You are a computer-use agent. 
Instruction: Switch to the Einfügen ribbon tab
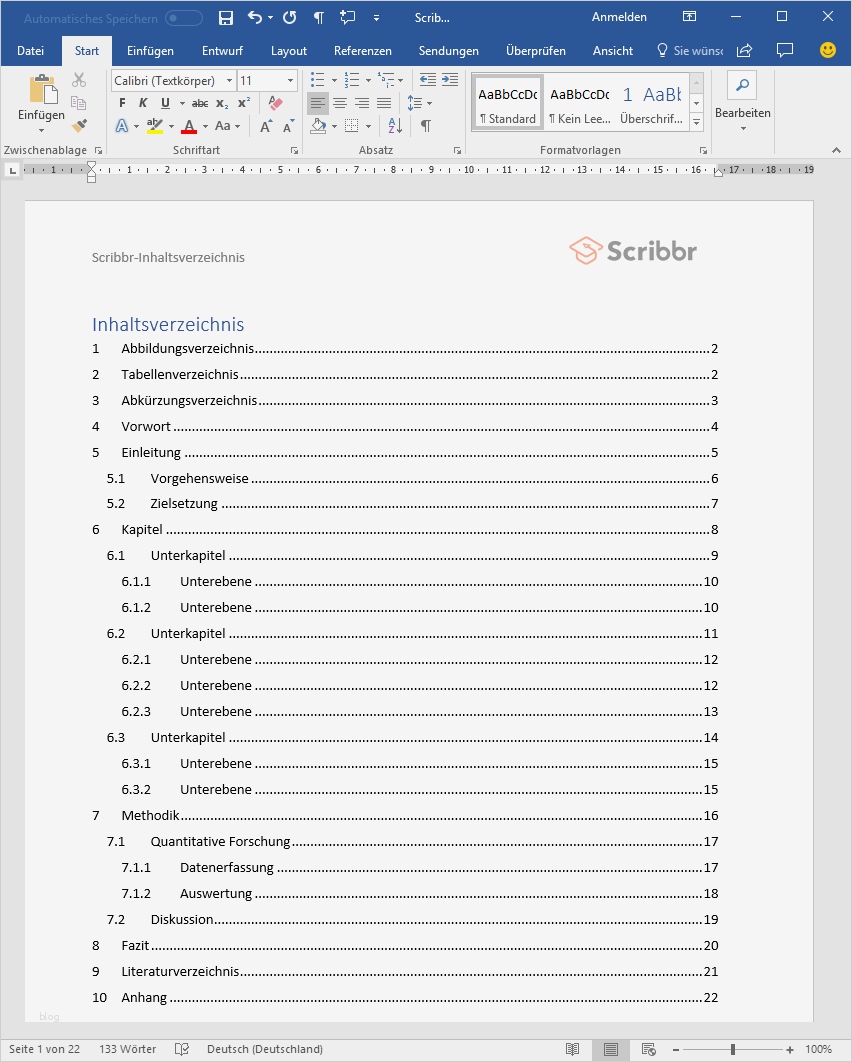[x=150, y=51]
